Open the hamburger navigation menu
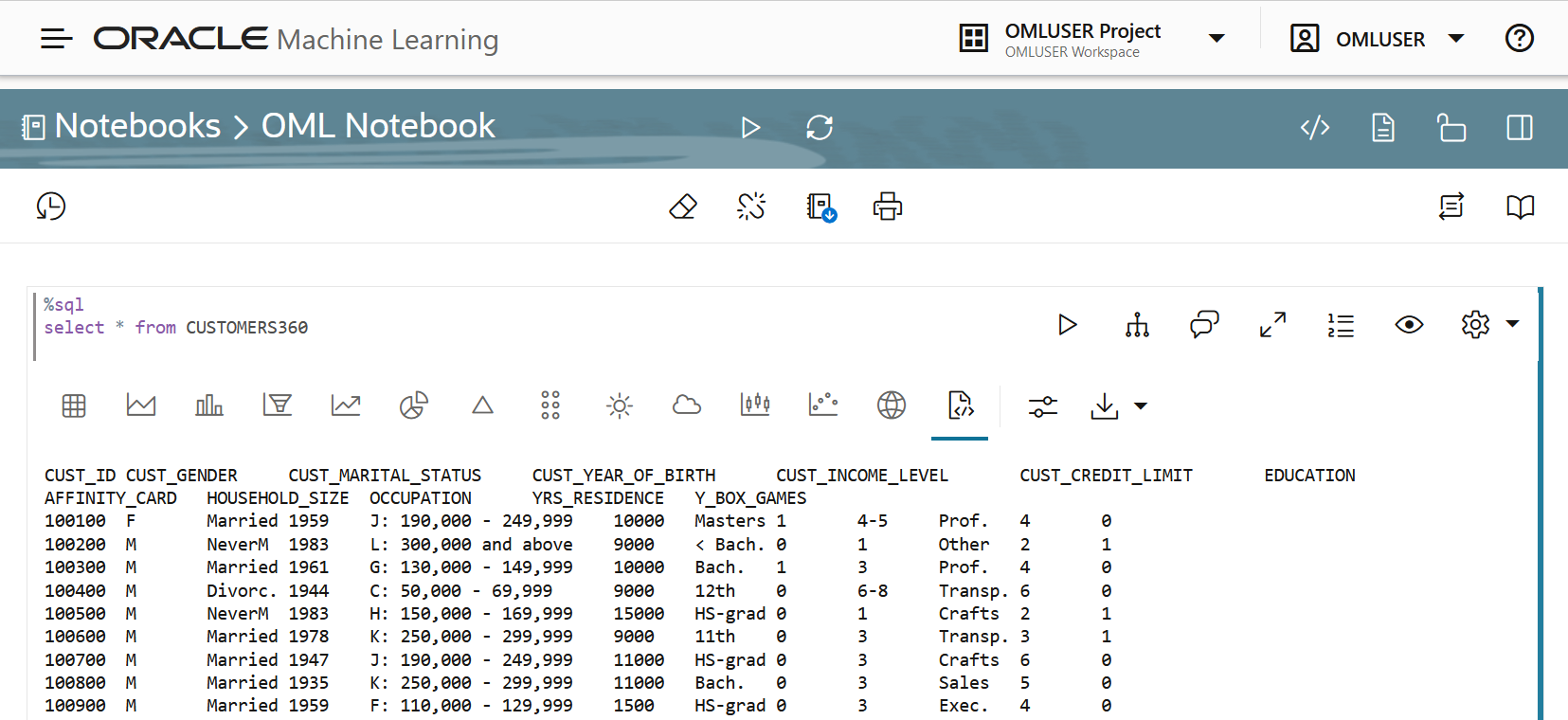The height and width of the screenshot is (720, 1568). point(57,39)
